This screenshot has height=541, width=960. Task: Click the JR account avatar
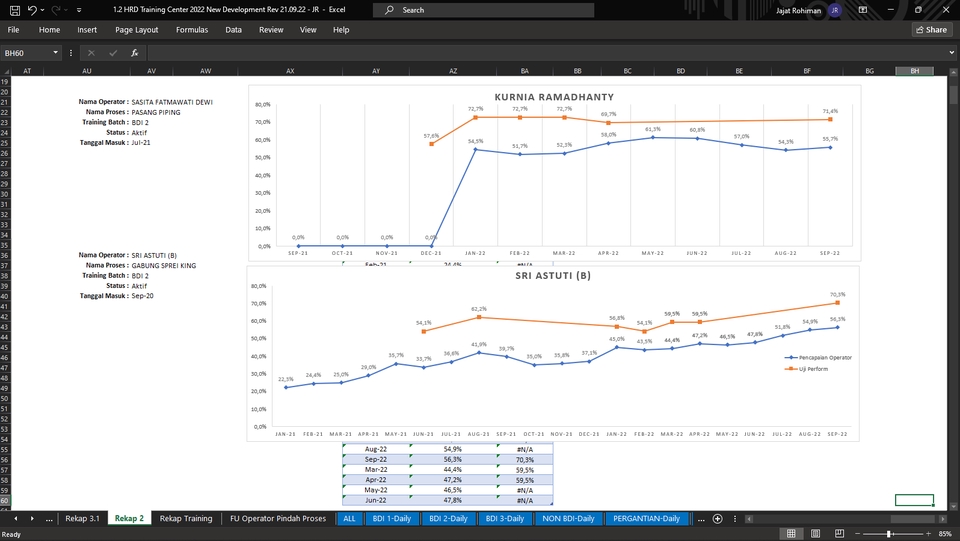click(834, 10)
